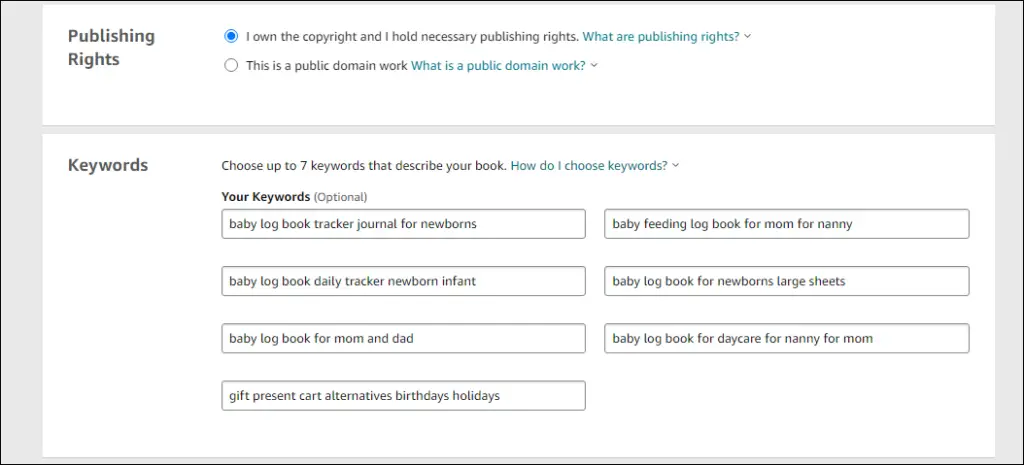Click the 'baby log book tracker journal for newborns' field
This screenshot has height=465, width=1024.
tap(404, 224)
